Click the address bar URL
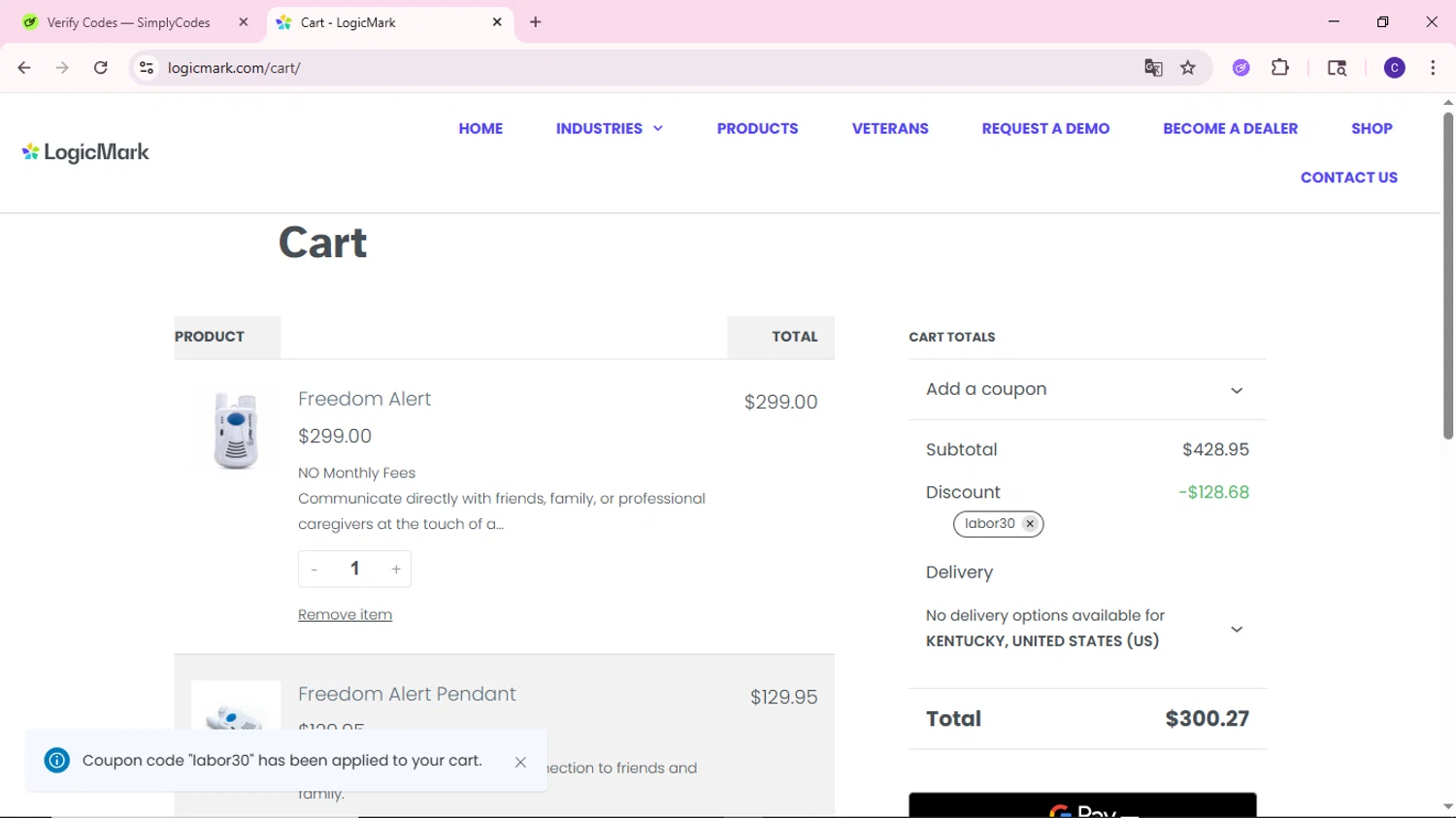 [x=234, y=68]
